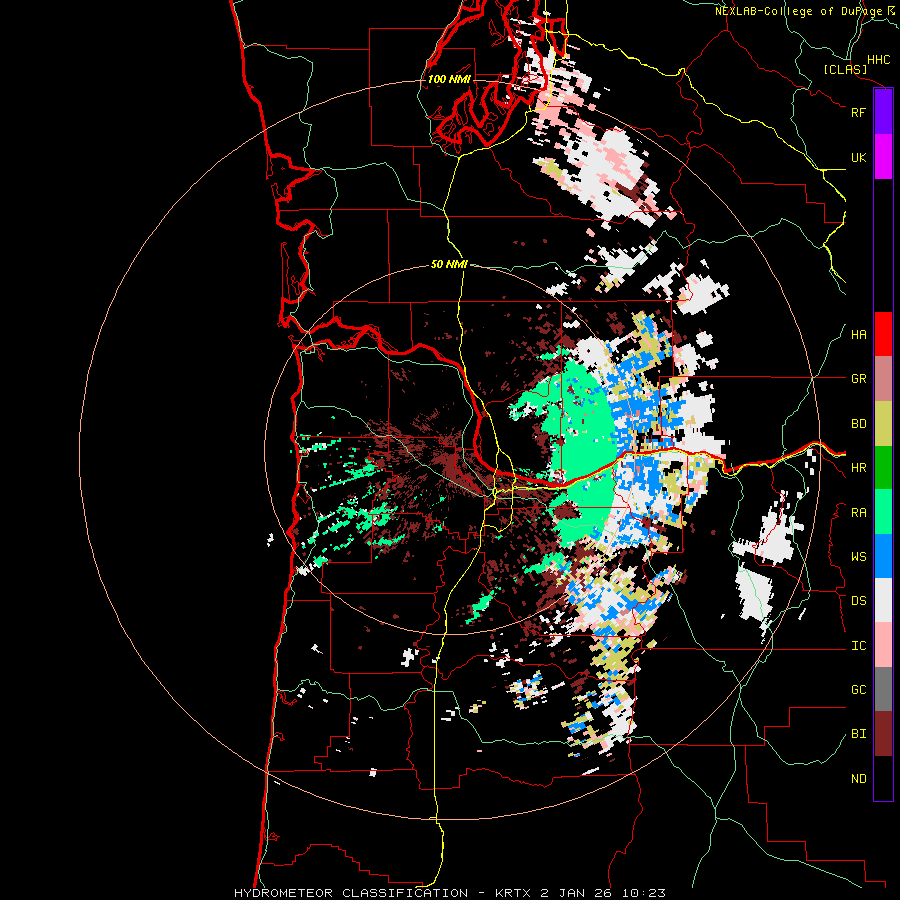Click the HHC product code text
Screen dimensions: 900x900
pos(879,60)
